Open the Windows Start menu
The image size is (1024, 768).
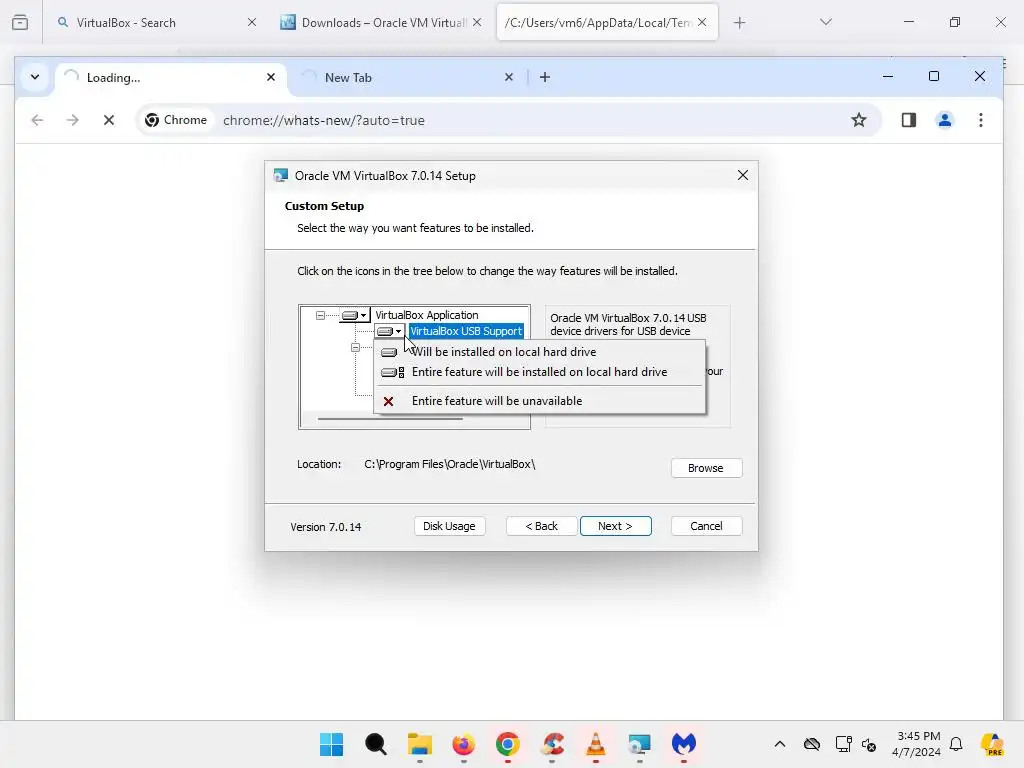click(332, 744)
